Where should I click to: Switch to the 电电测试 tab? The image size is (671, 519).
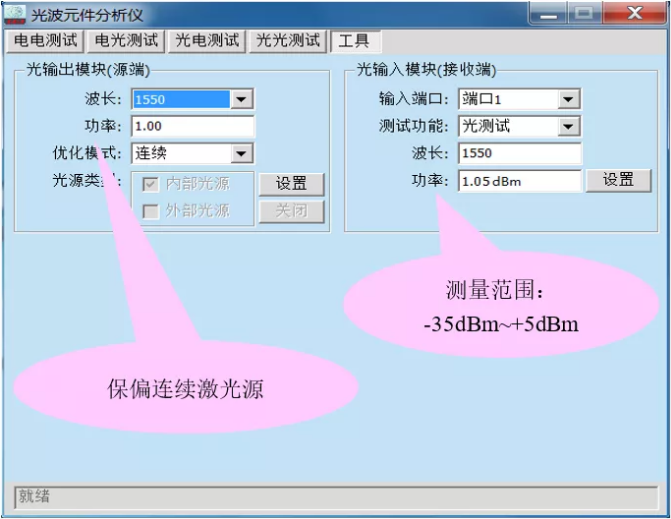(45, 41)
